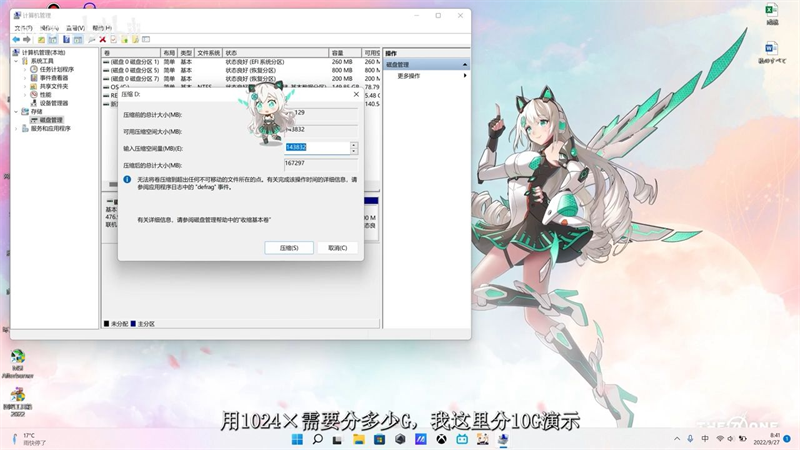Open the Xbox app on the taskbar
The image size is (800, 450).
[441, 439]
